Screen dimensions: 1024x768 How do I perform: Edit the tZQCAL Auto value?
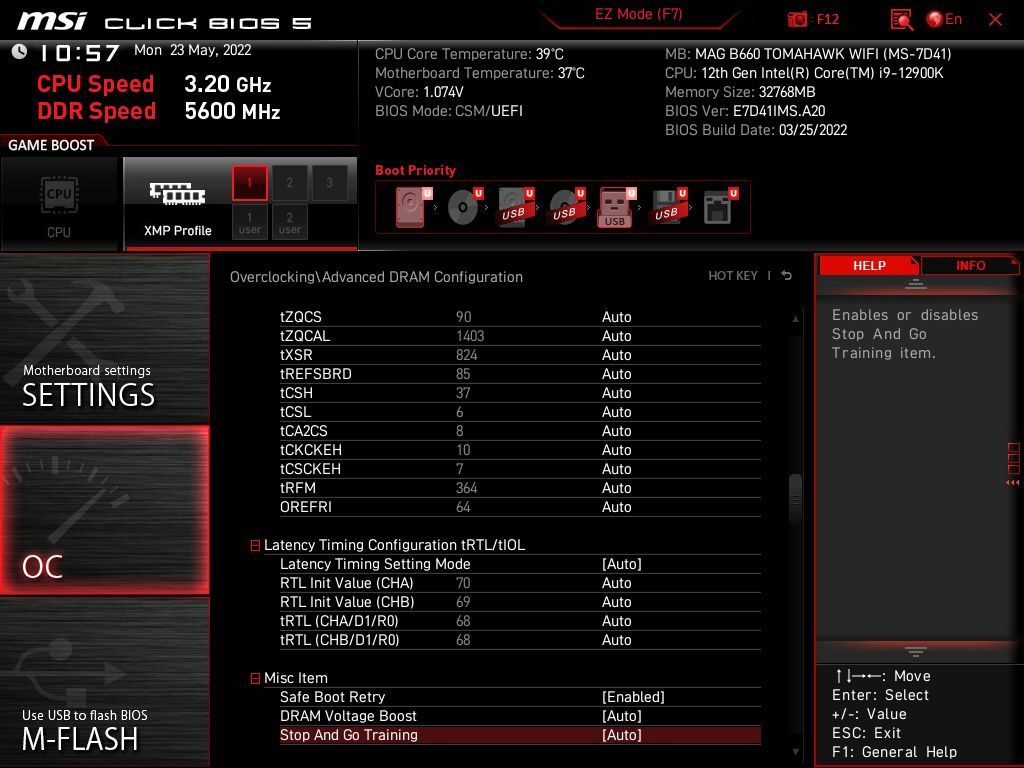coord(616,336)
